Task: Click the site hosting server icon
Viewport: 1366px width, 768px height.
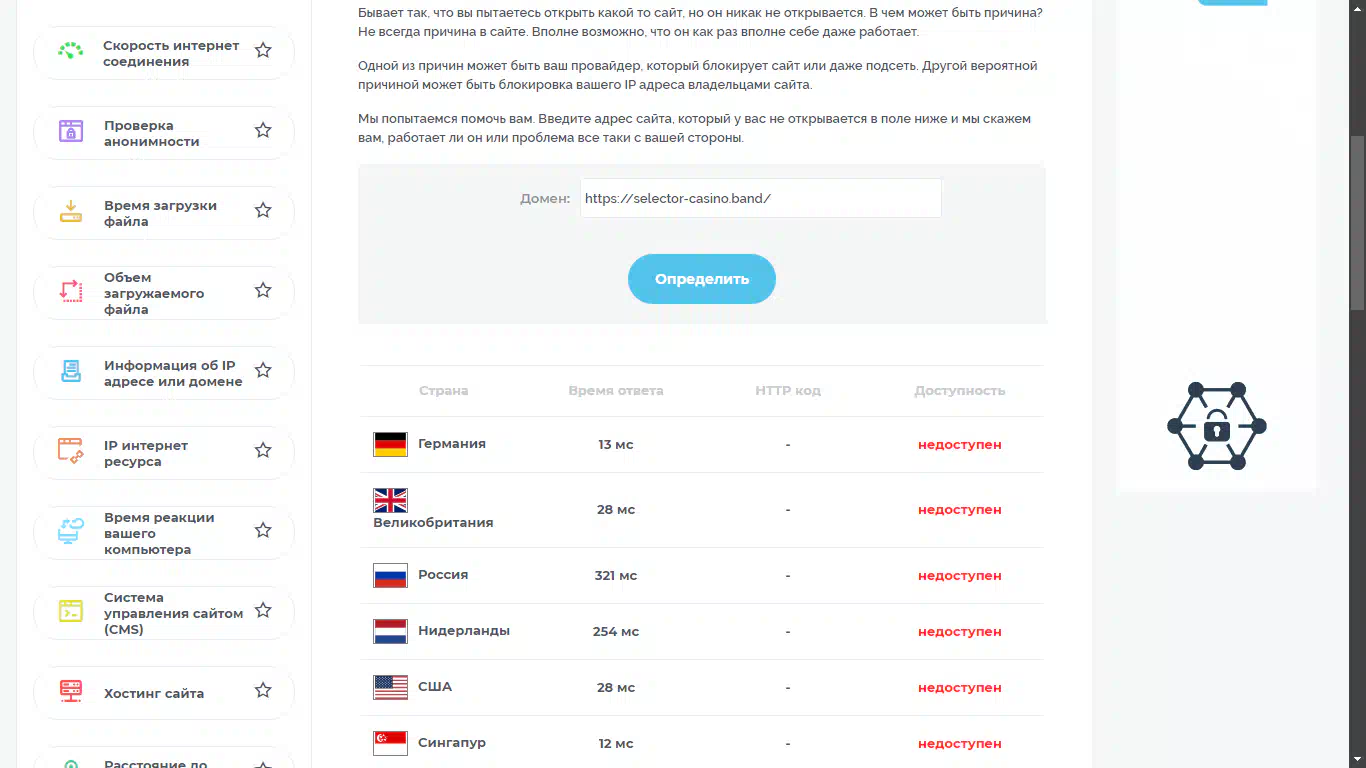Action: (70, 691)
